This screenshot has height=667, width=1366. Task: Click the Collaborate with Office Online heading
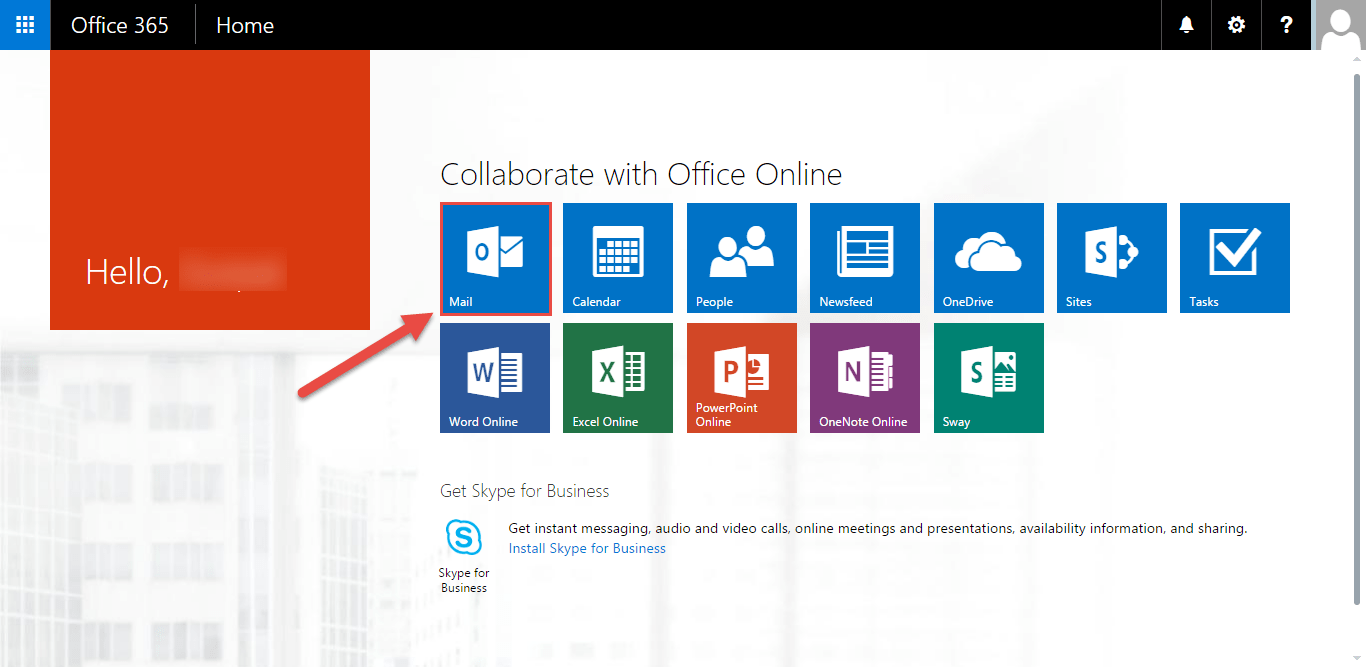[x=641, y=175]
